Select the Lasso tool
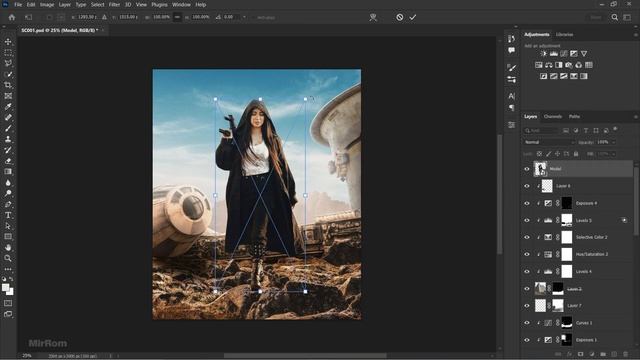Viewport: 640px width, 360px height. coord(8,63)
